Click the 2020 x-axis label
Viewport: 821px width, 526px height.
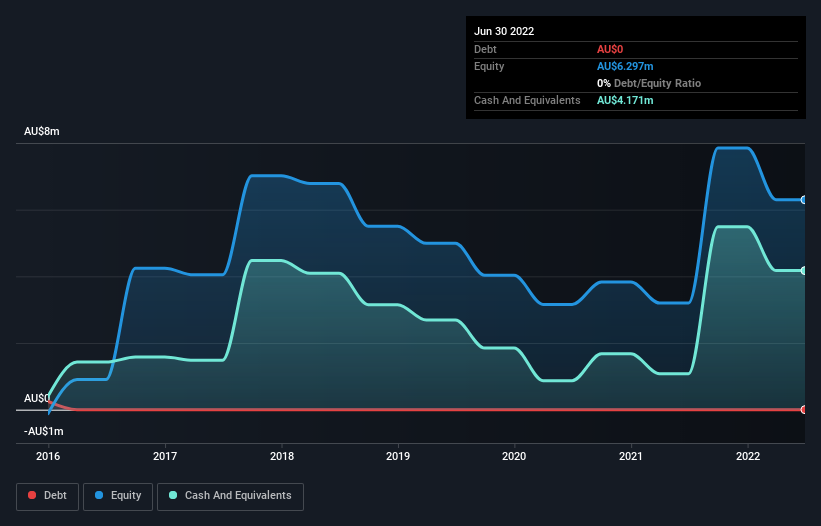click(514, 456)
